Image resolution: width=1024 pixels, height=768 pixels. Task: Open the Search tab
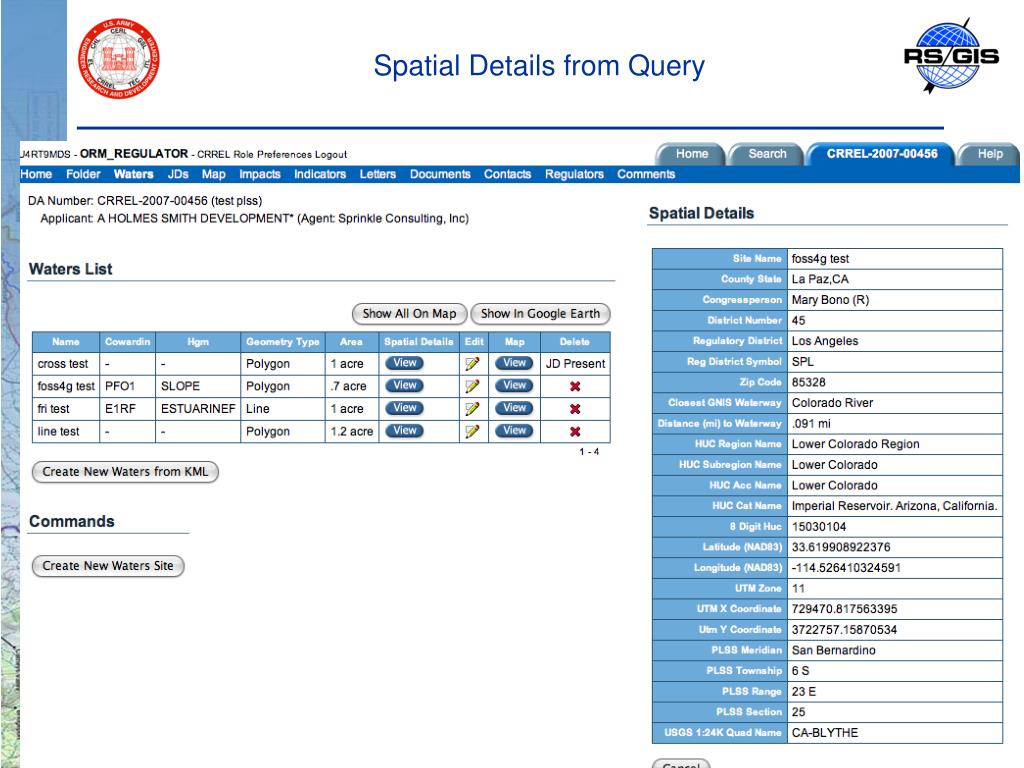(767, 154)
